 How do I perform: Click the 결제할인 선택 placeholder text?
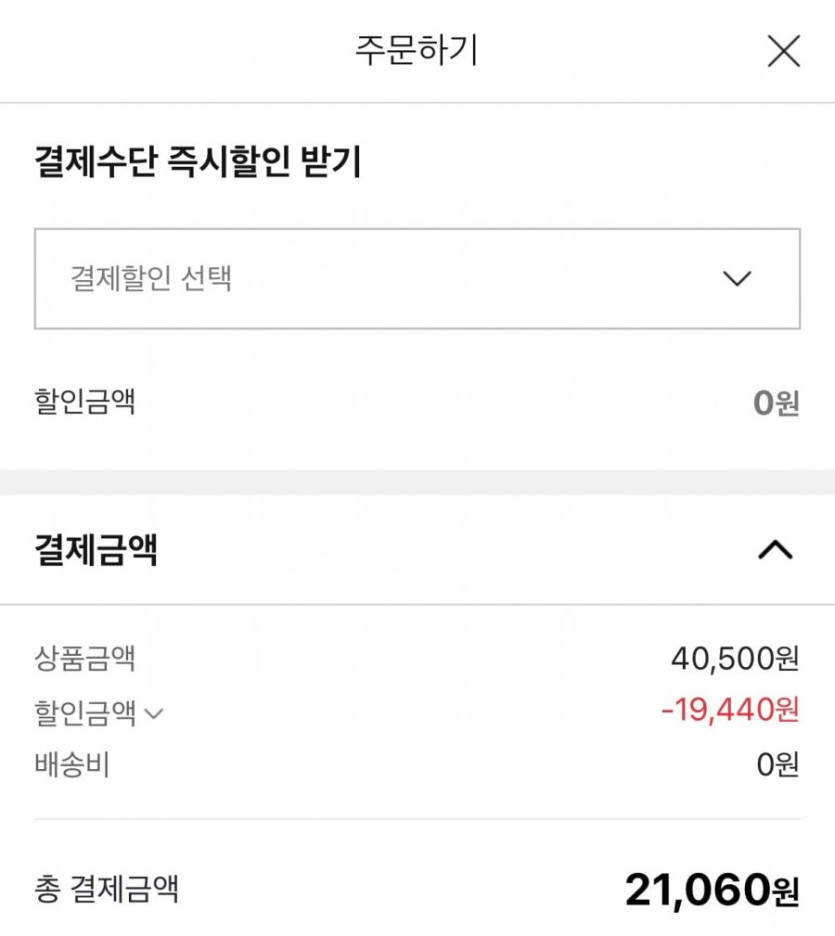tap(151, 278)
